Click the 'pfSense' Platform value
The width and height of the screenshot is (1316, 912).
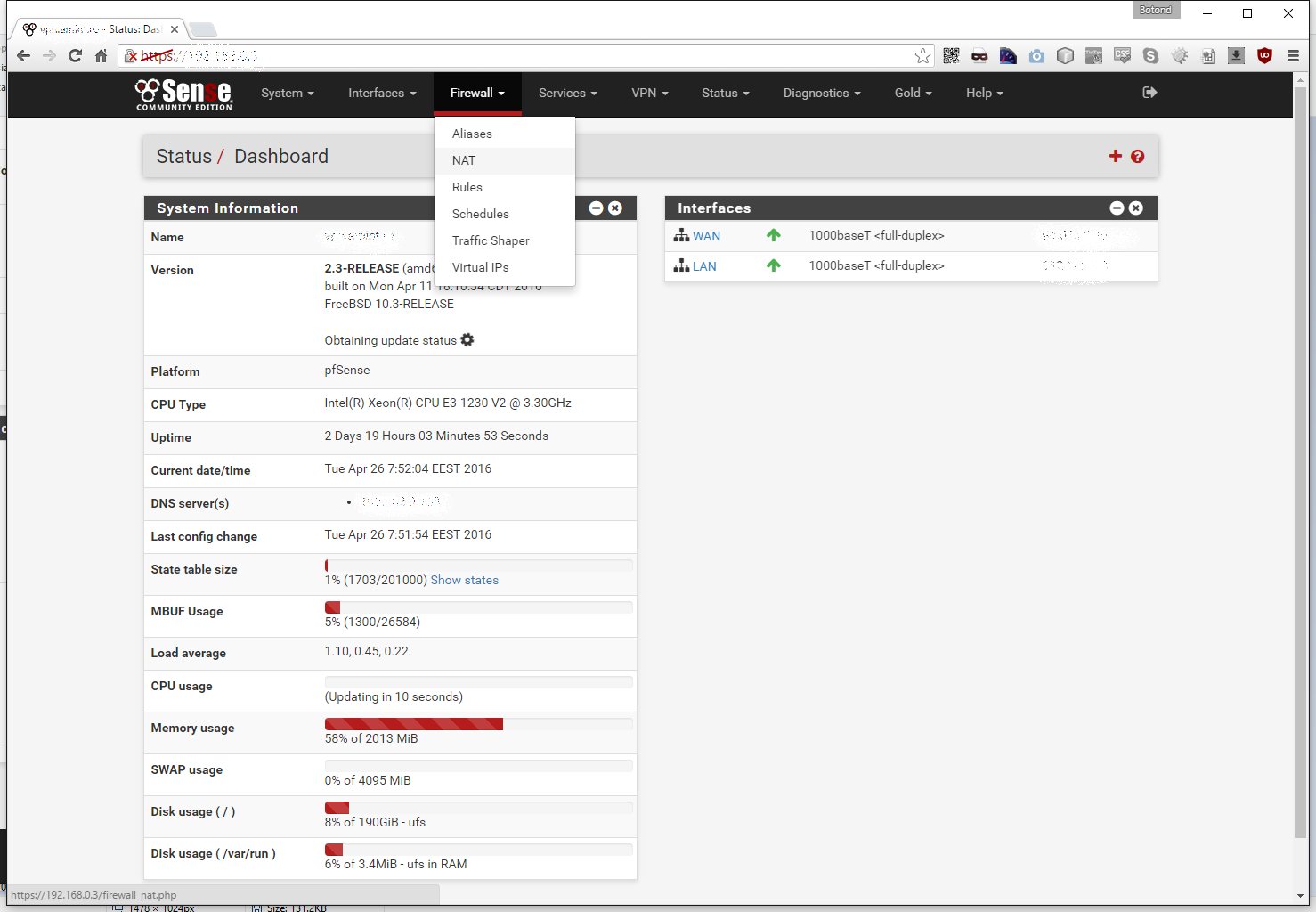point(347,370)
